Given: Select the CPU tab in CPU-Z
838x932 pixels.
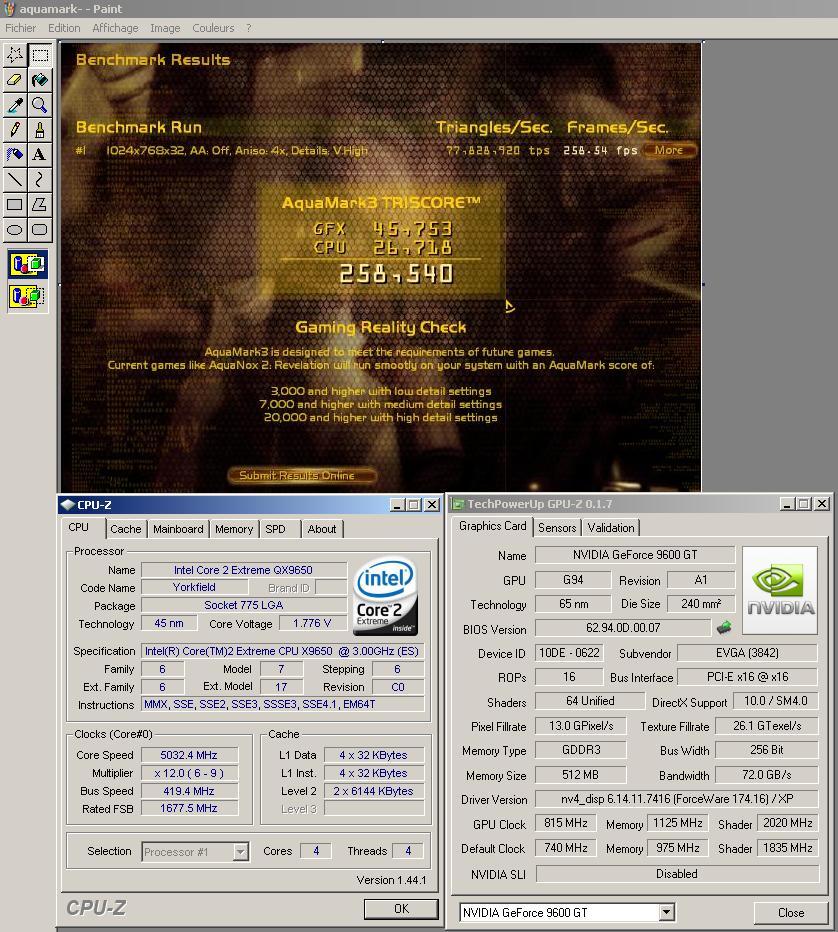Looking at the screenshot, I should (78, 527).
